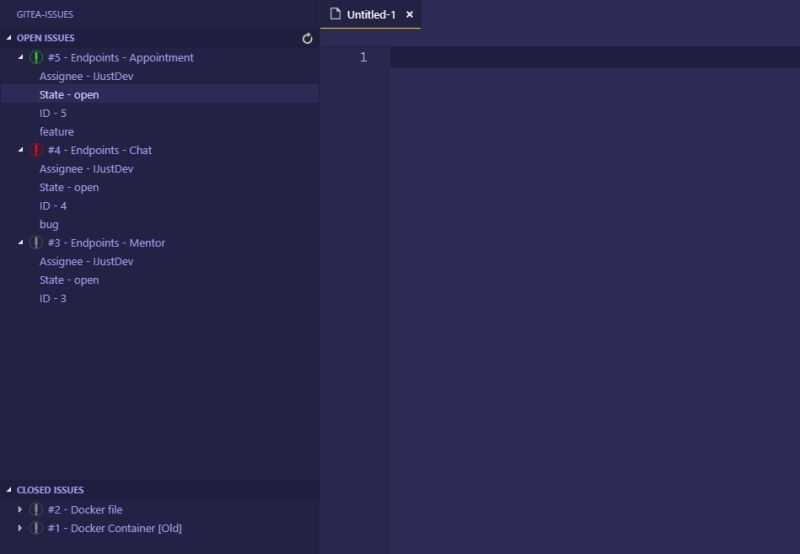Select State - open under issue #3
Image resolution: width=800 pixels, height=554 pixels.
[x=69, y=280]
